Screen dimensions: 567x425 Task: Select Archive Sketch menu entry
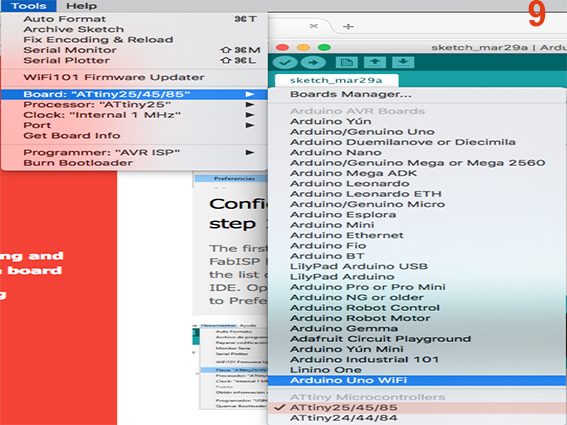point(135,29)
